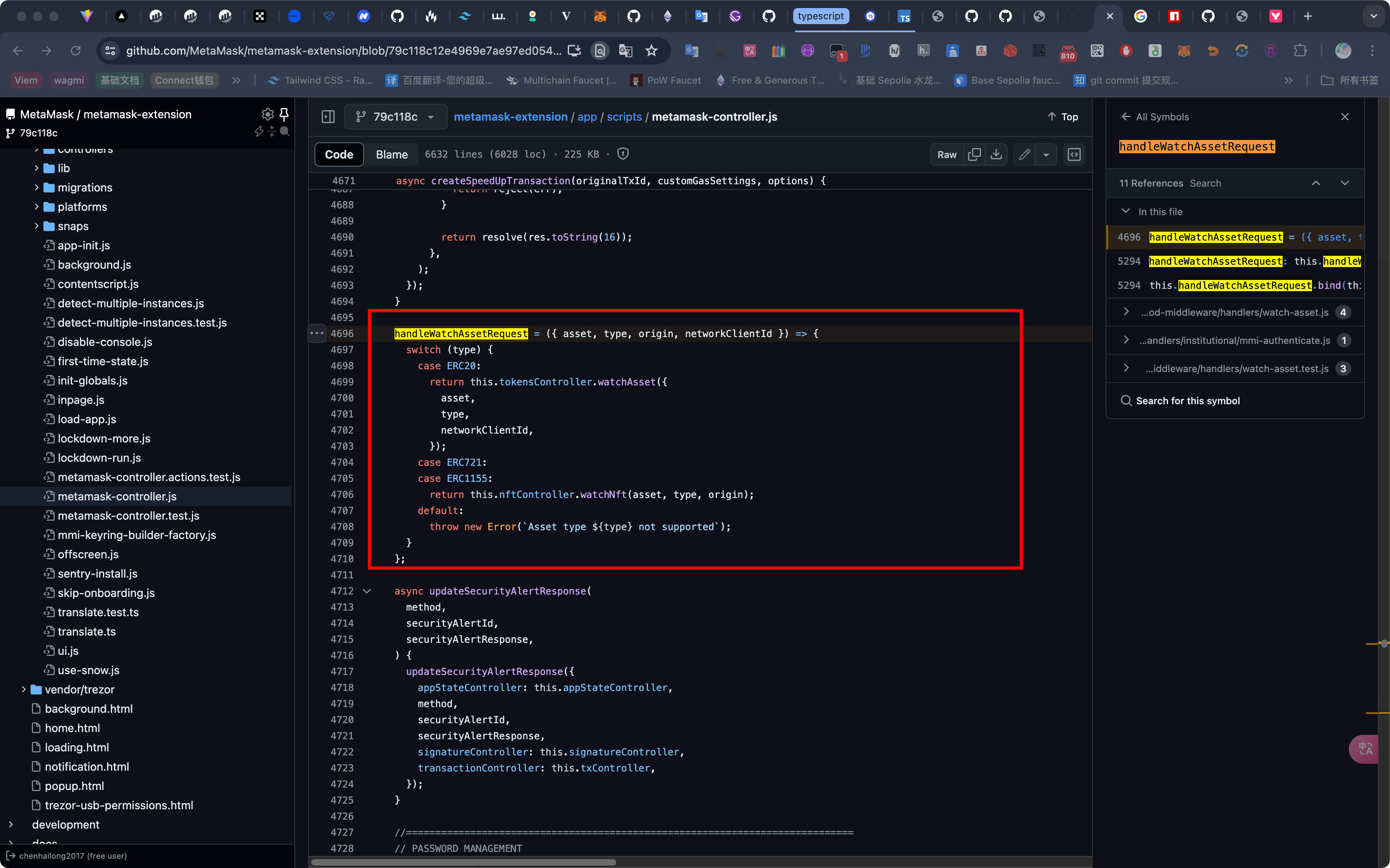Edit this file with pencil icon
1390x868 pixels.
coord(1025,154)
